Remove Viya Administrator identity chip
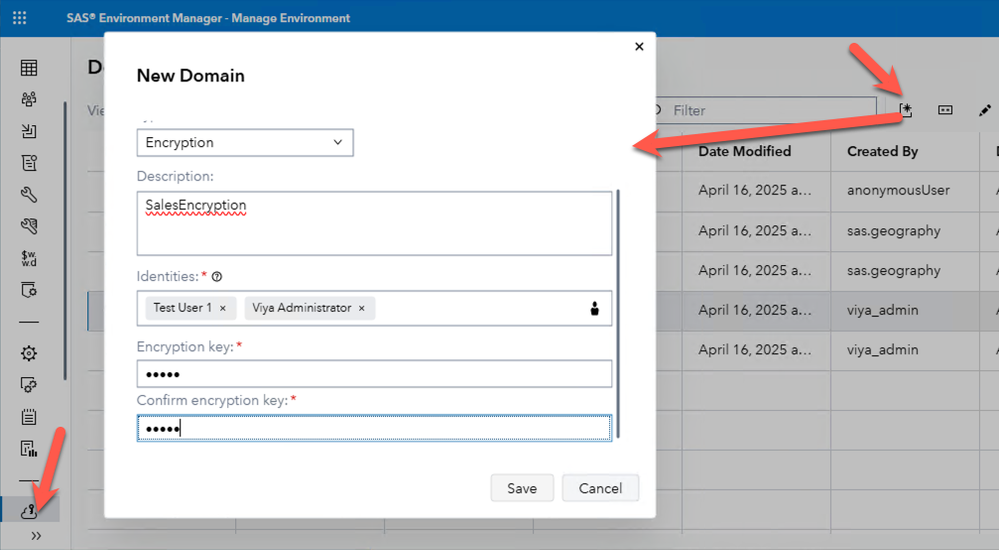Image resolution: width=999 pixels, height=550 pixels. click(361, 308)
